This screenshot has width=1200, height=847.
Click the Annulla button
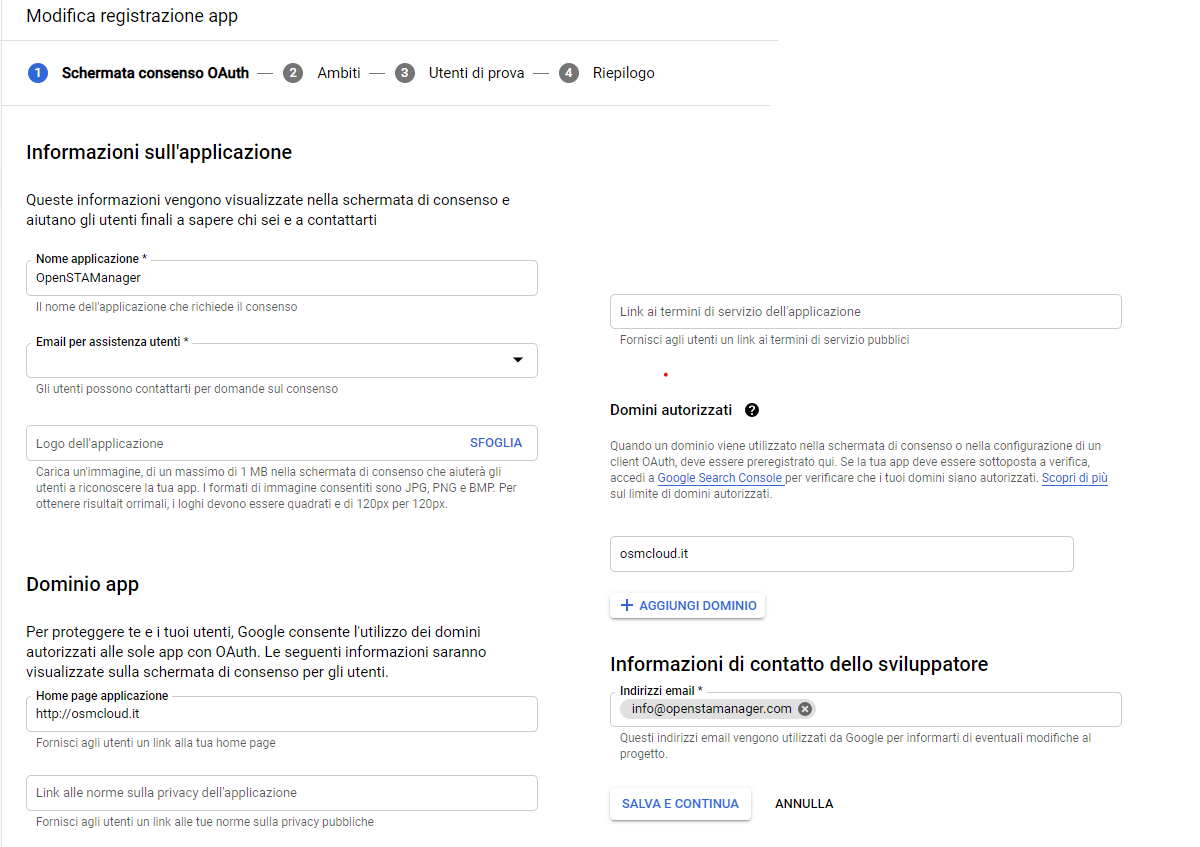(804, 804)
